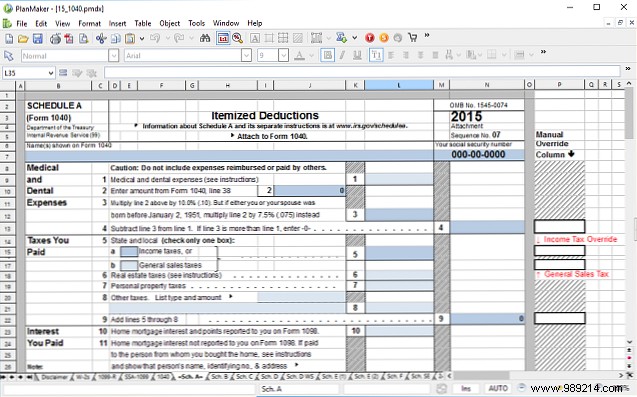The image size is (637, 397).
Task: Toggle the actual size 1:1 view icon
Action: [223, 38]
